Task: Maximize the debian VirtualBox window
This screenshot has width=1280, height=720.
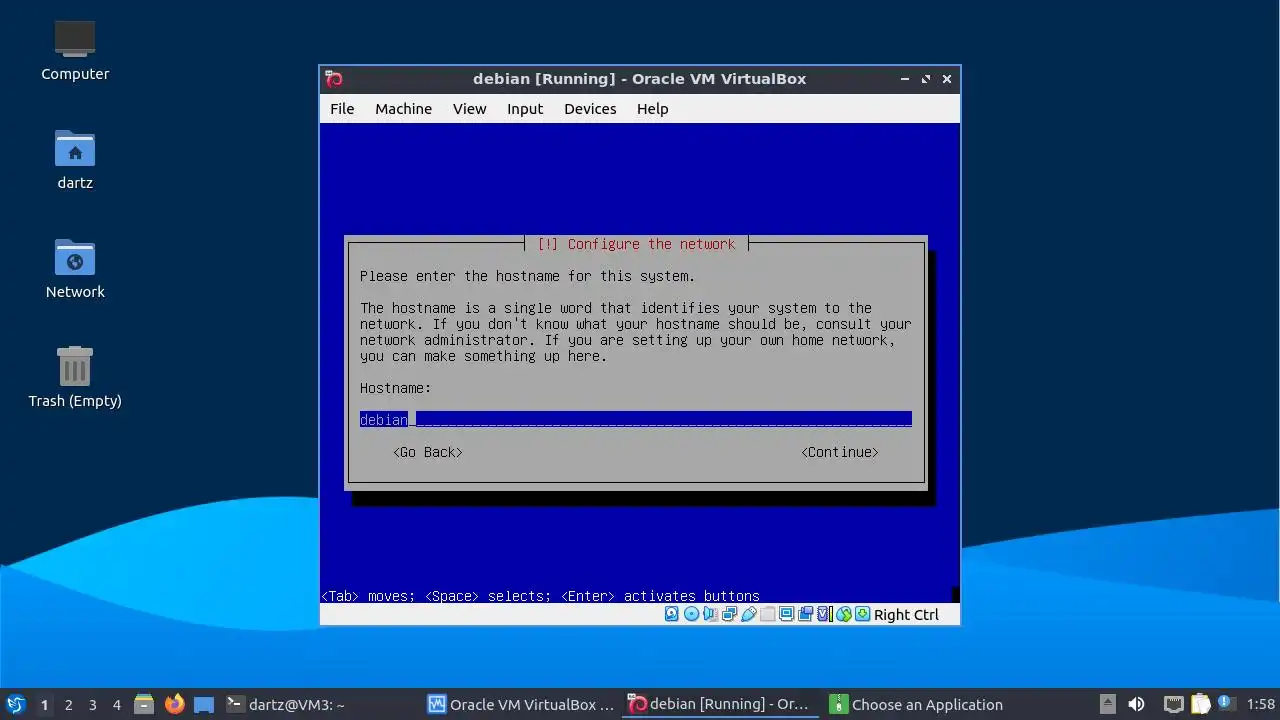Action: [x=926, y=79]
